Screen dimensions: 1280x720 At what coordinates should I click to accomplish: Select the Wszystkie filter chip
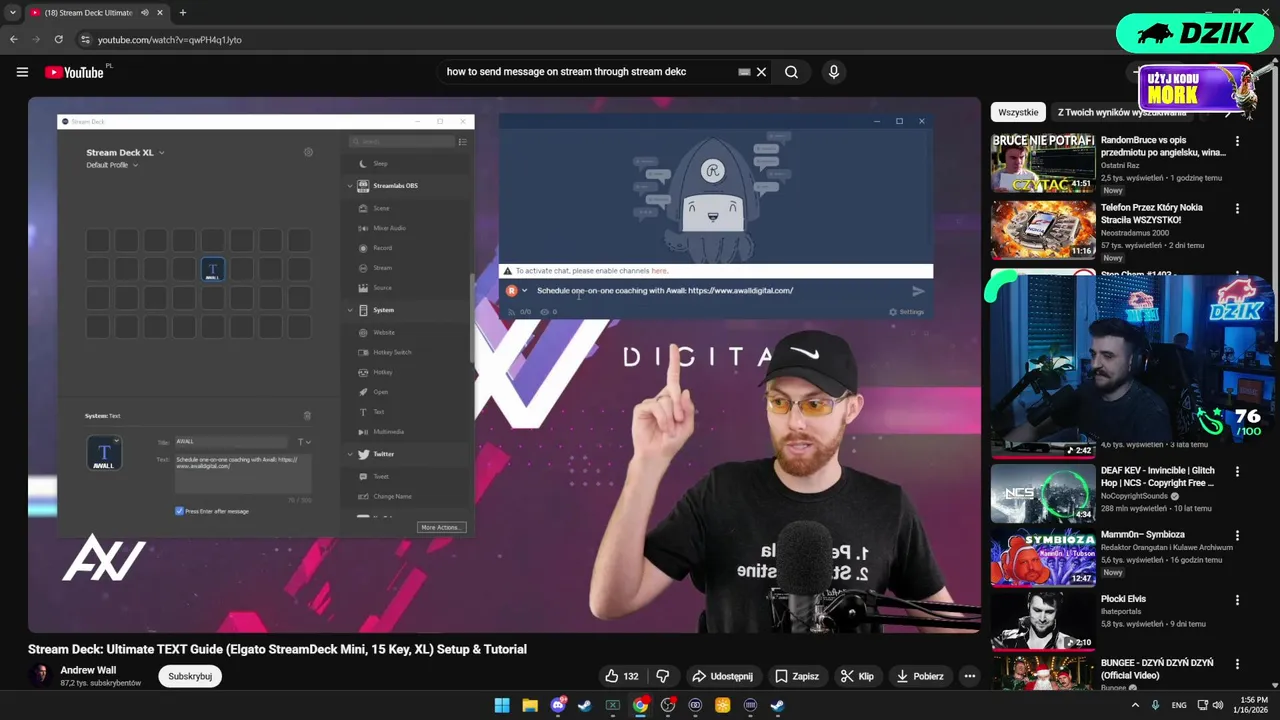1018,113
